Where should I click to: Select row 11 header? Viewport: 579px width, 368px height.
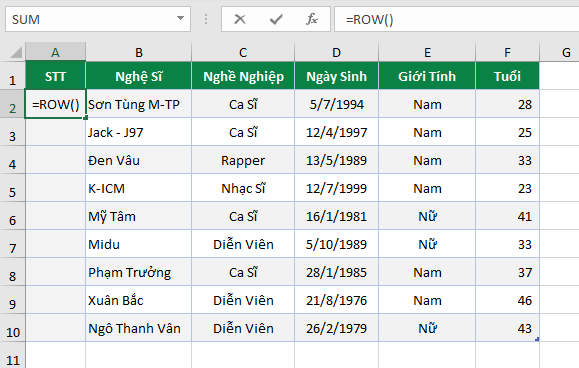[x=13, y=355]
